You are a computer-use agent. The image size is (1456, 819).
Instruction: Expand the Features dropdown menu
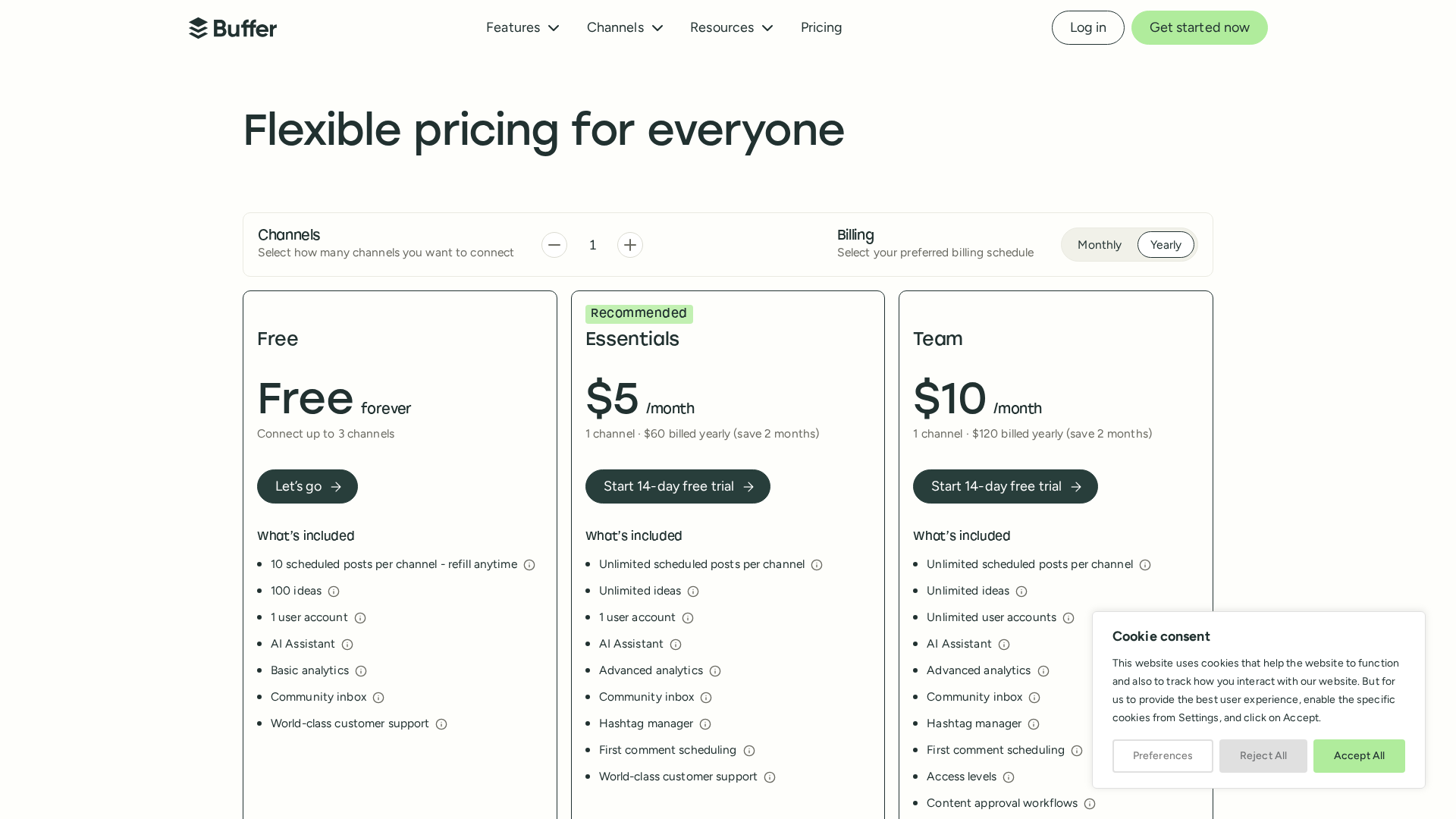tap(522, 28)
